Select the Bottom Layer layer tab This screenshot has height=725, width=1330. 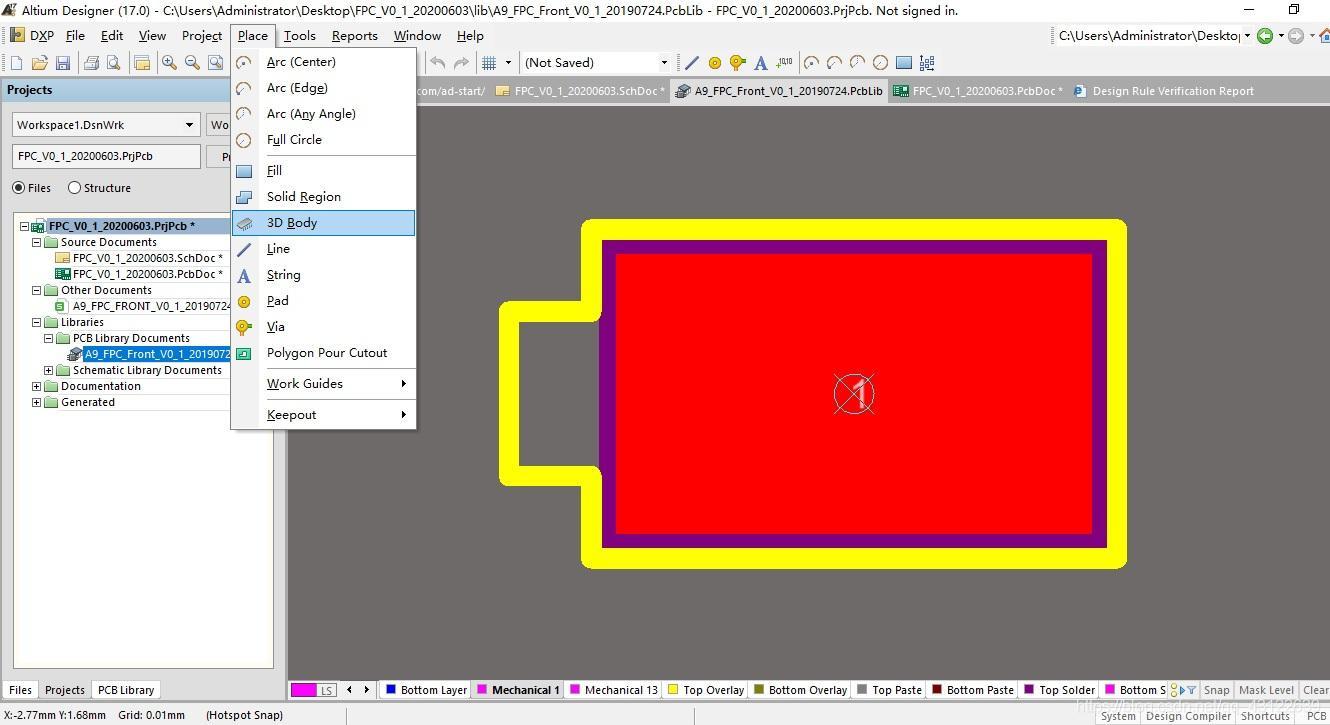pos(426,690)
